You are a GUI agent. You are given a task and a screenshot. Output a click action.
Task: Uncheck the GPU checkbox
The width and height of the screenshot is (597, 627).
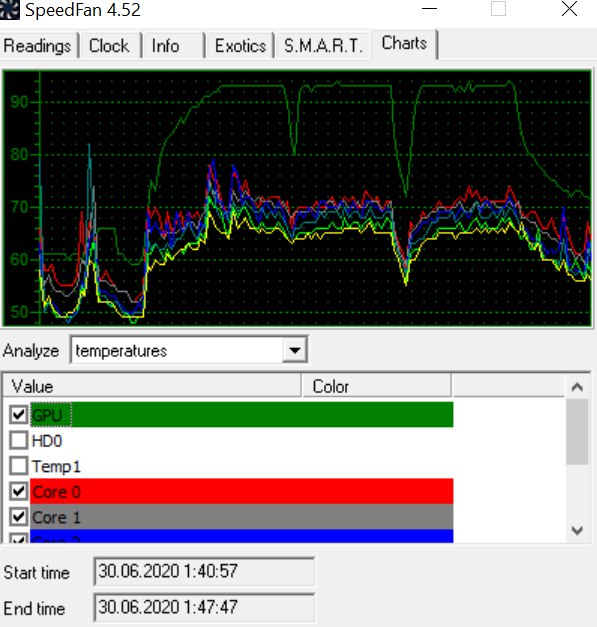(x=19, y=414)
